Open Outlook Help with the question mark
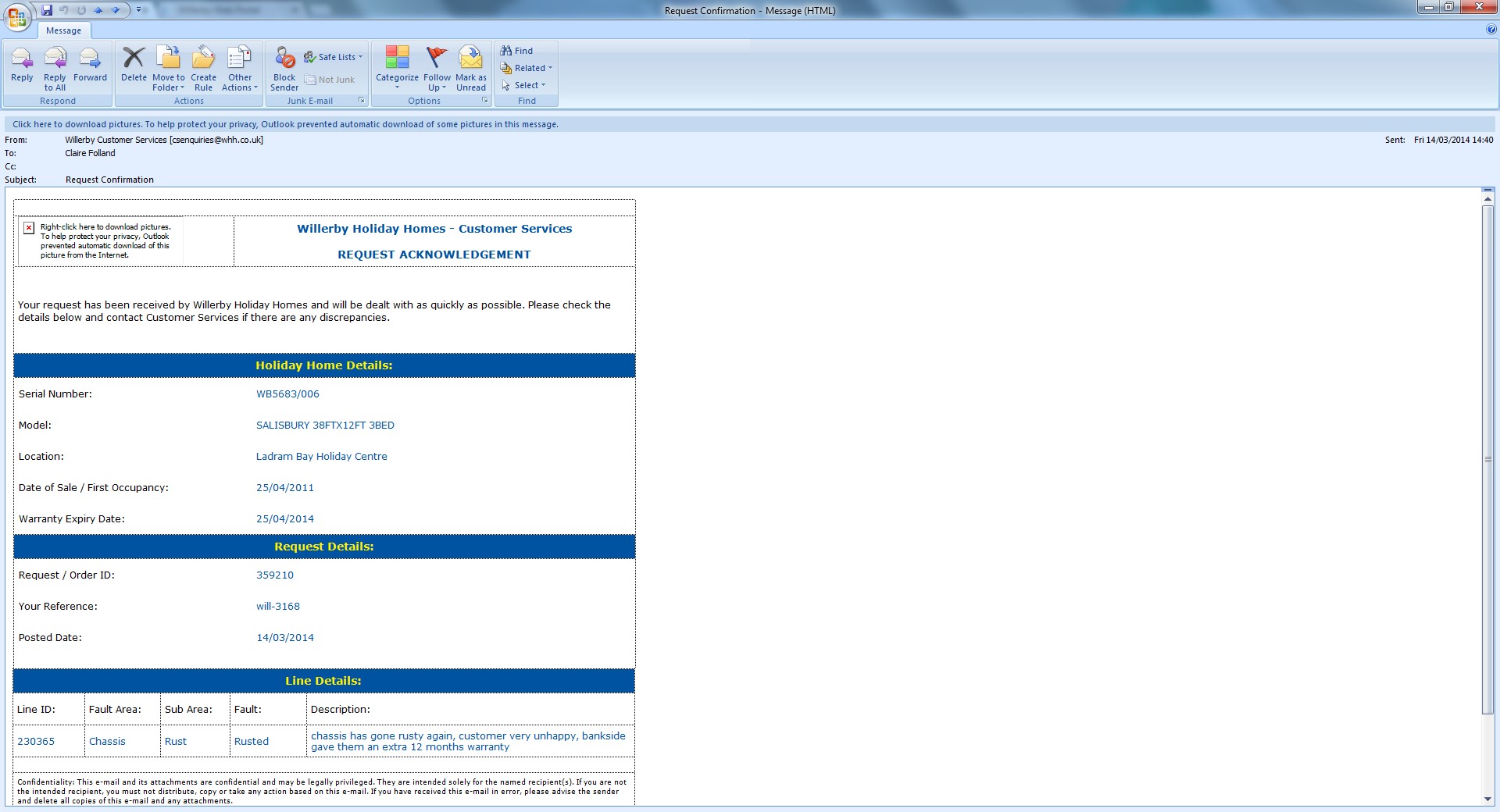 pyautogui.click(x=1491, y=30)
